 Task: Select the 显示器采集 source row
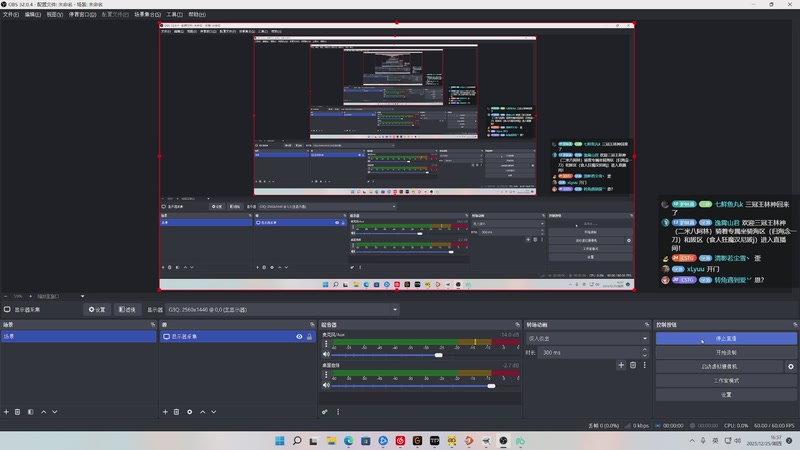tap(238, 336)
